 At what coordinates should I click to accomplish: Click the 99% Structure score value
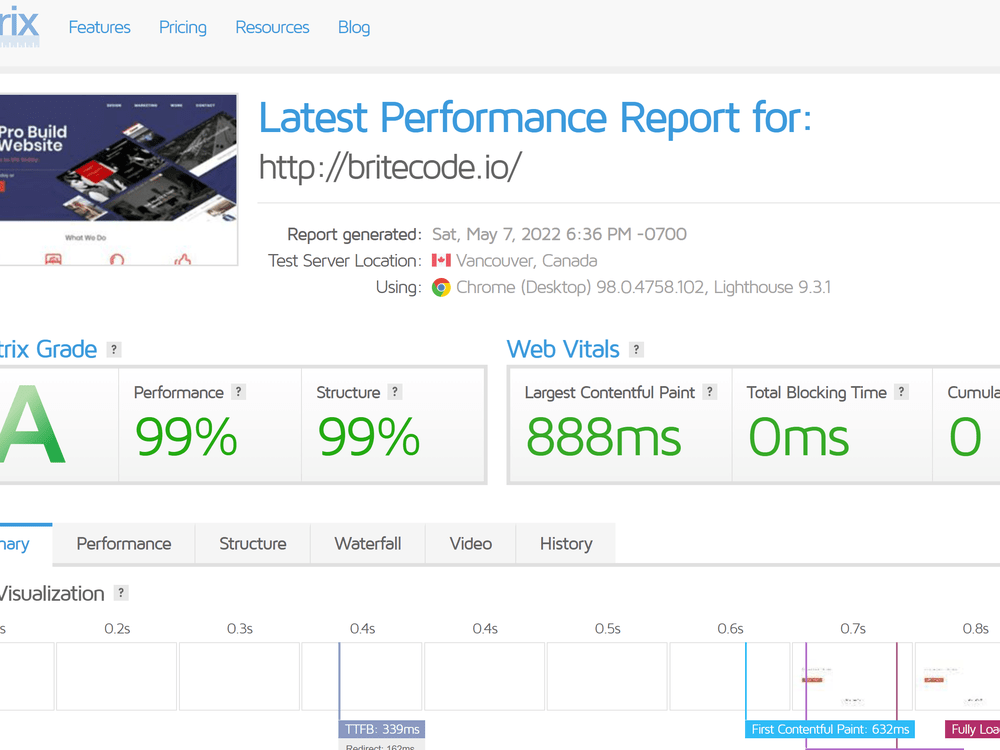[369, 438]
